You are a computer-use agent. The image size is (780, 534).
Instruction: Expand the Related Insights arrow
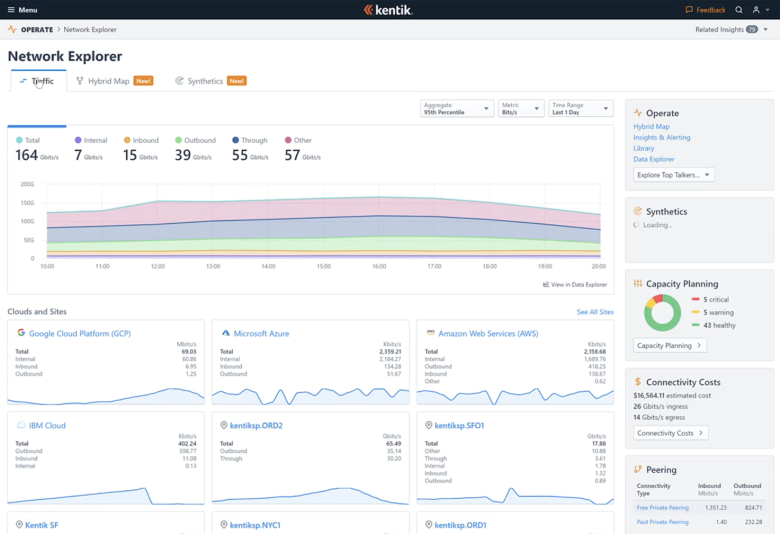click(x=766, y=29)
